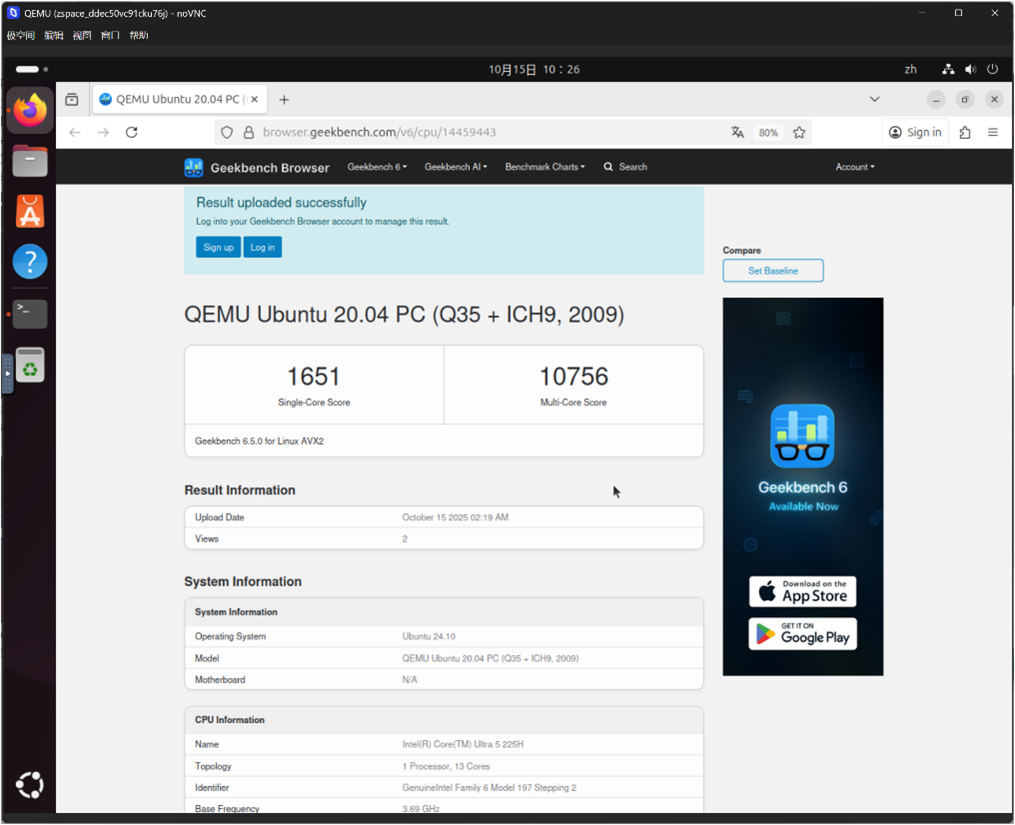Open Terminal from the dock

click(30, 313)
